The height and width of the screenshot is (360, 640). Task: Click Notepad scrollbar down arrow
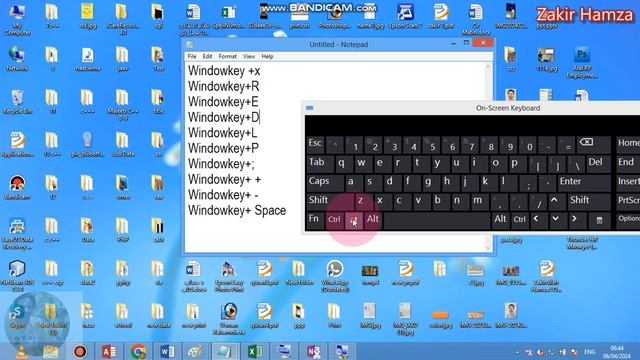tap(488, 248)
